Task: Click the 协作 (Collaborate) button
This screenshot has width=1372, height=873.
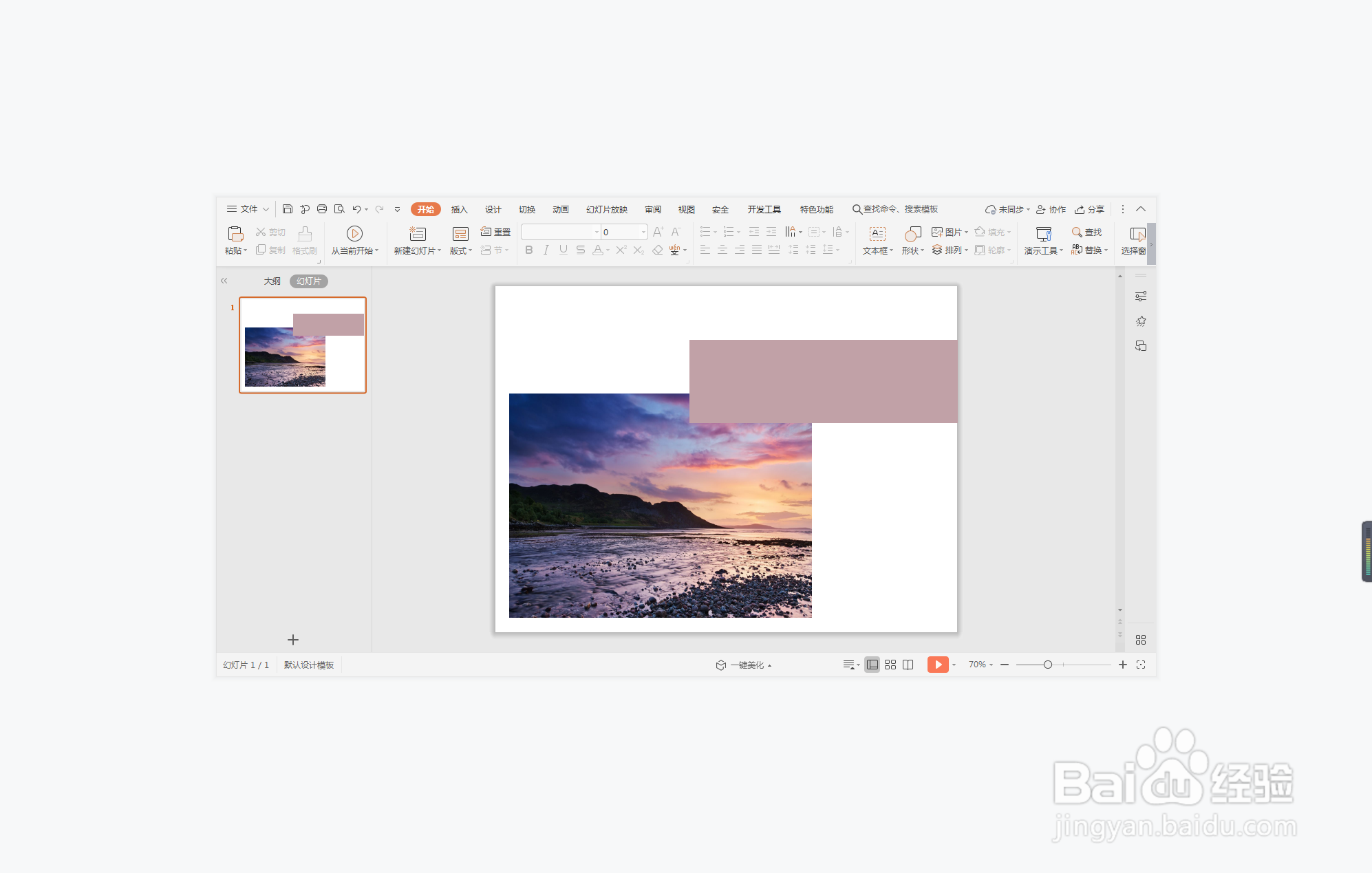Action: [1051, 209]
